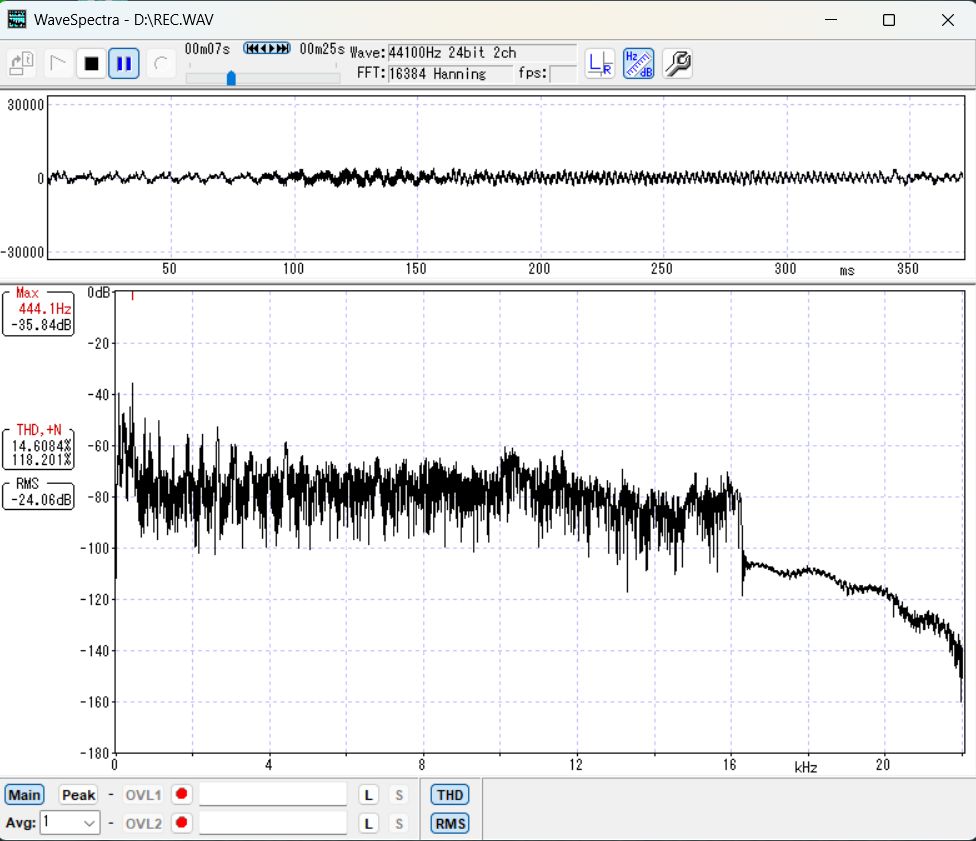976x841 pixels.
Task: Click the Stop playback button
Action: coord(91,64)
